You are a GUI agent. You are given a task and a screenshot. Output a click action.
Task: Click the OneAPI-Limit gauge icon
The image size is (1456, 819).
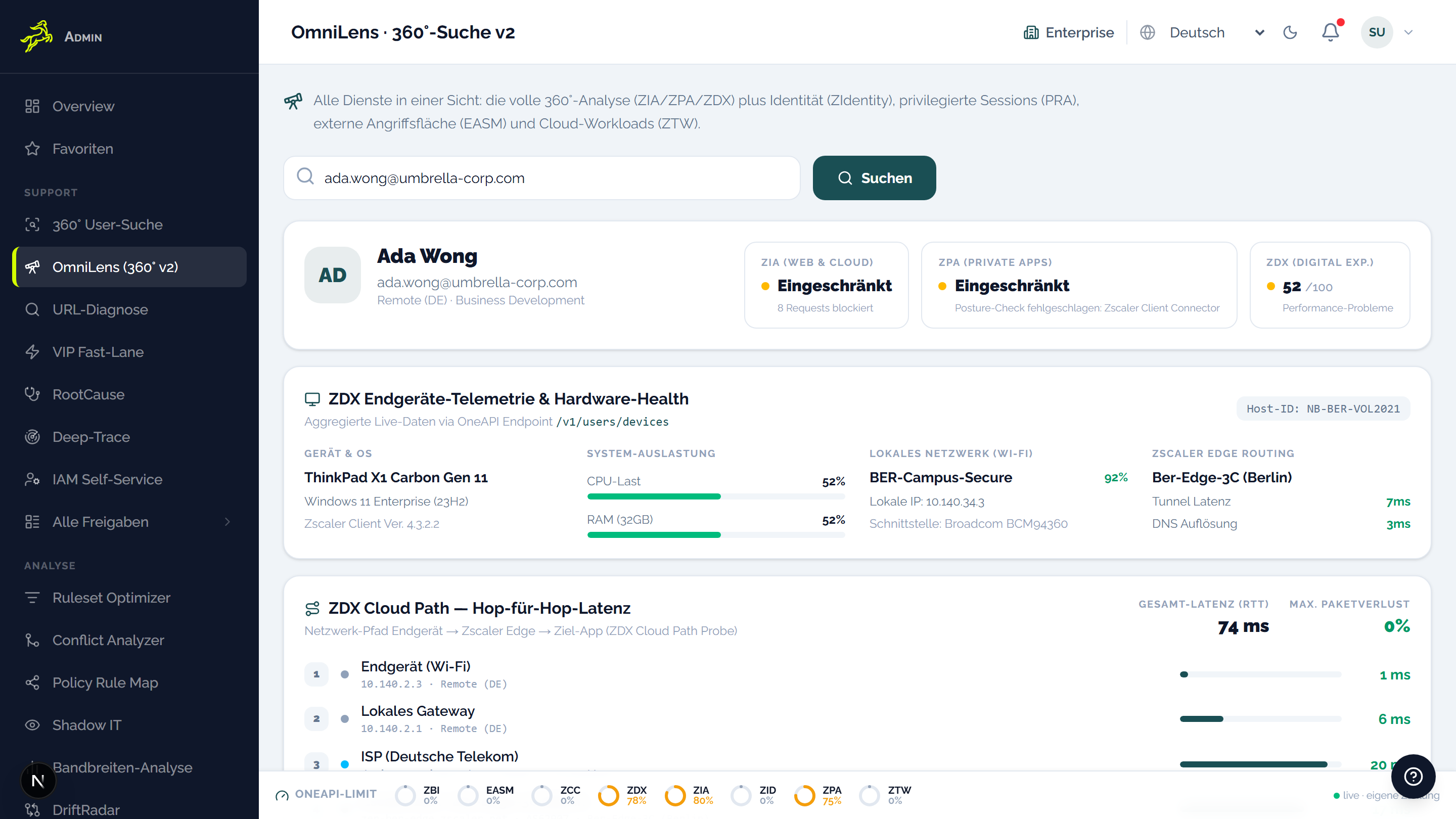(282, 795)
